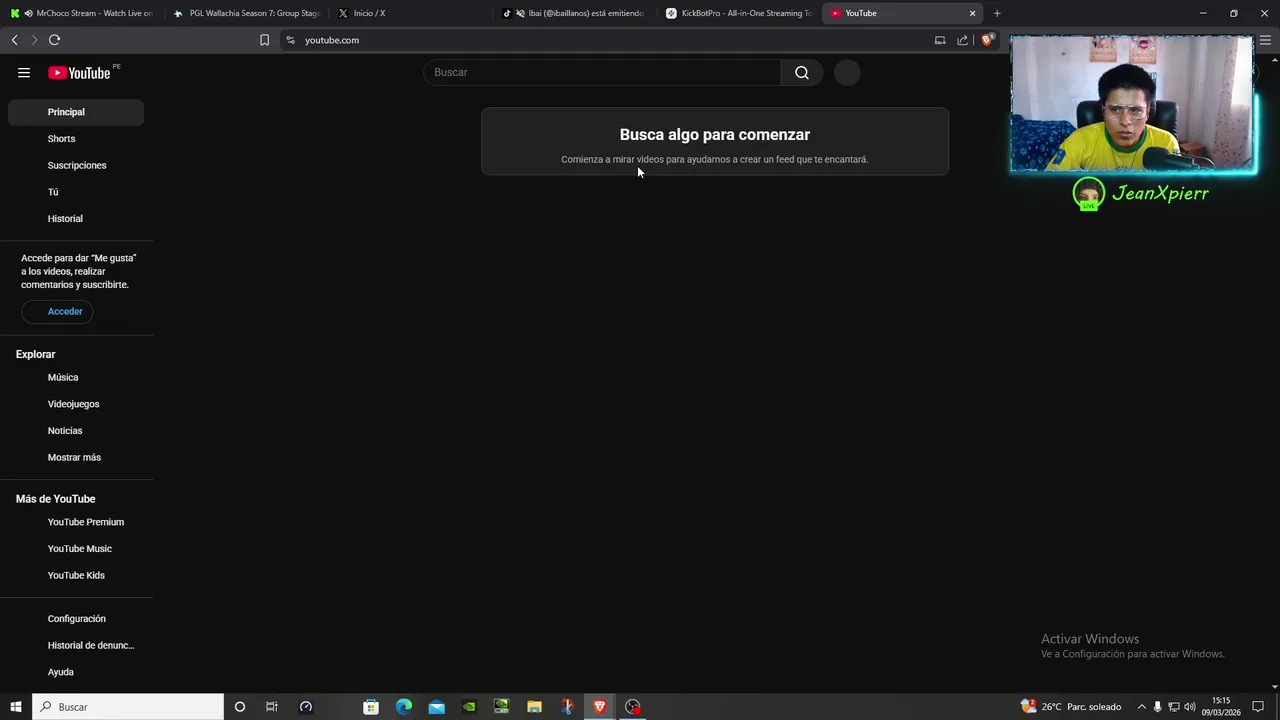Click the browser forward arrow
Image resolution: width=1280 pixels, height=720 pixels.
click(x=34, y=40)
